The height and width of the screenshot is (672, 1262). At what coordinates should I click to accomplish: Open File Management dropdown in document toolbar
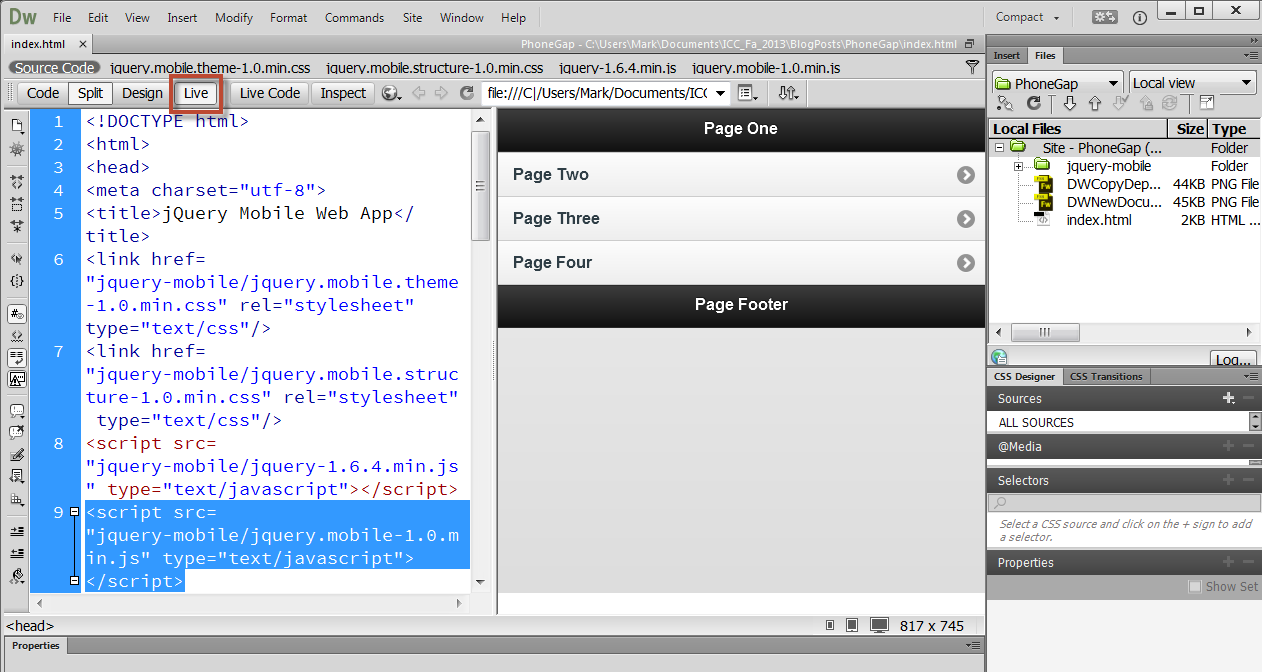788,93
